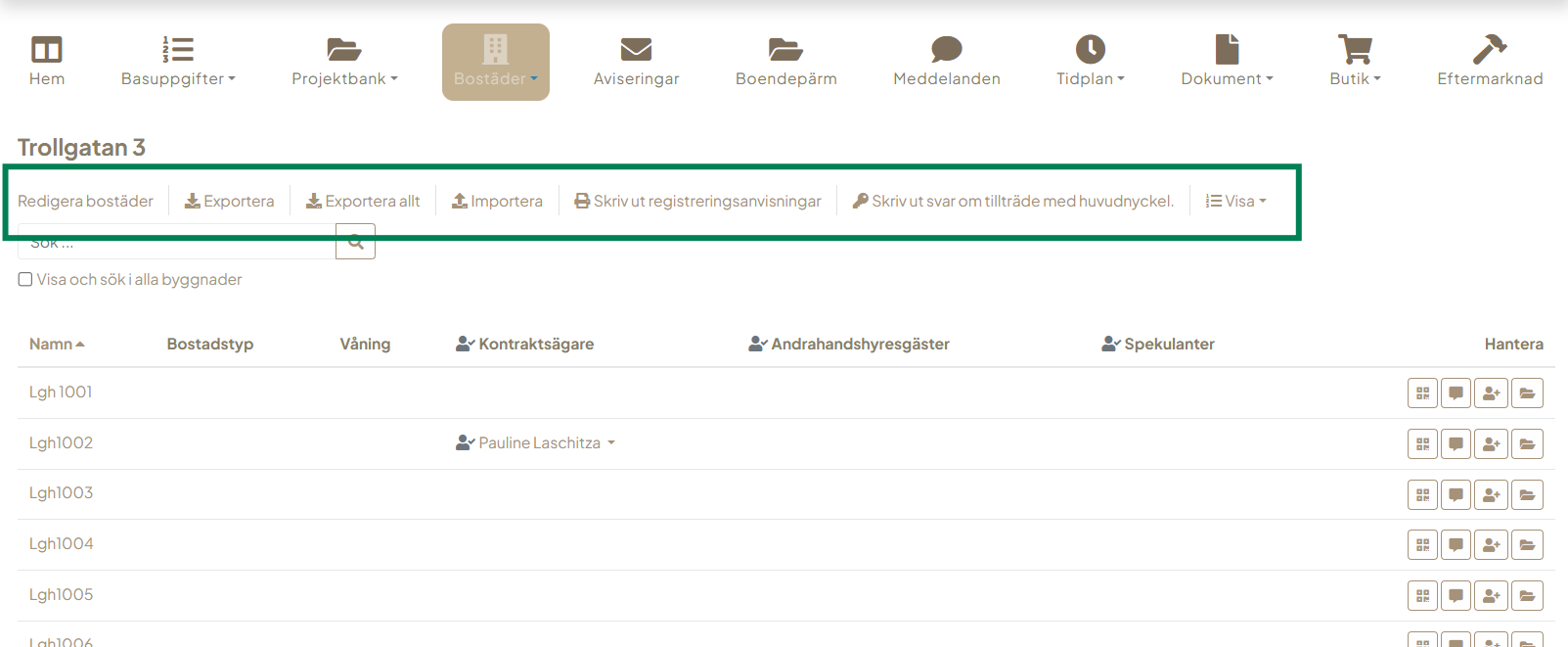Click Redigera bostäder link
This screenshot has height=647, width=1568.
coord(85,201)
